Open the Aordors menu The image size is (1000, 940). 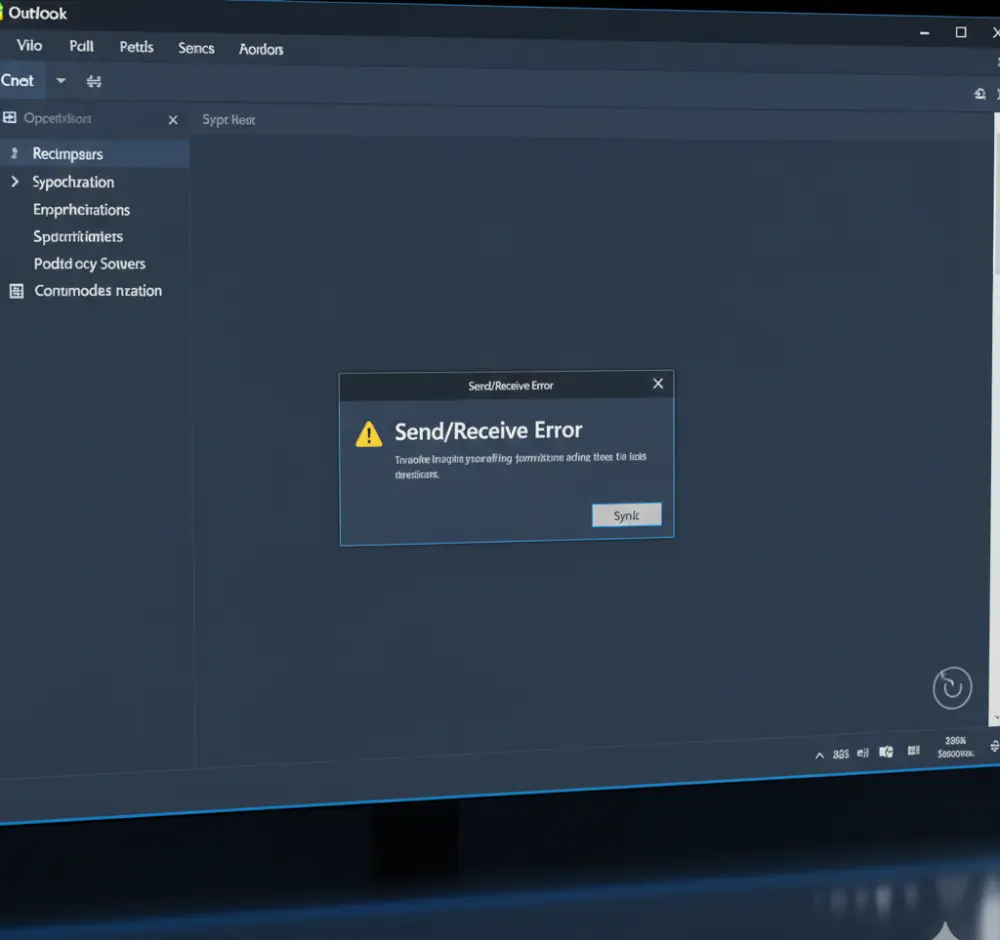[261, 49]
